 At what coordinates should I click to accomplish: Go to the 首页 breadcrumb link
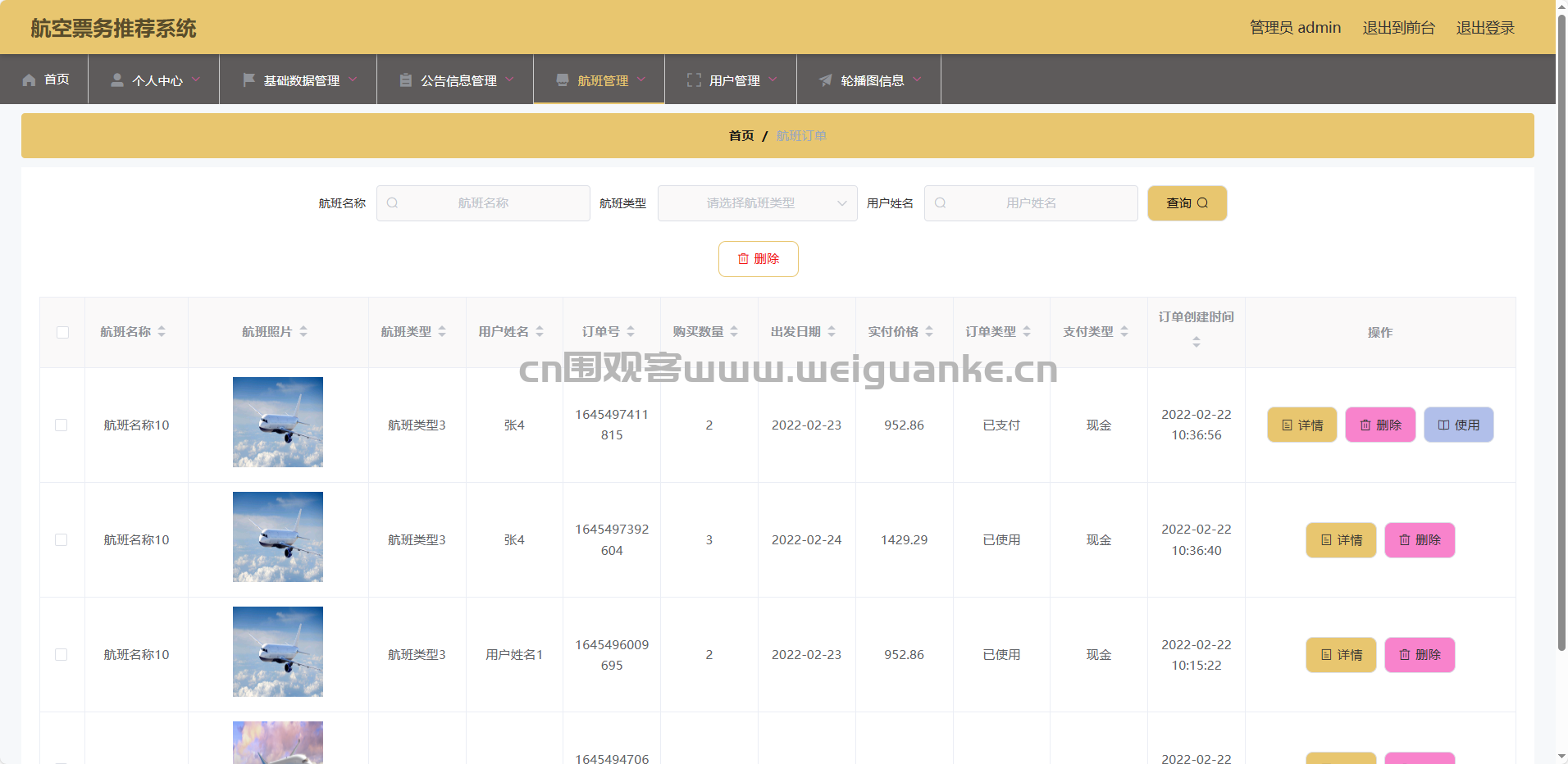(x=741, y=136)
